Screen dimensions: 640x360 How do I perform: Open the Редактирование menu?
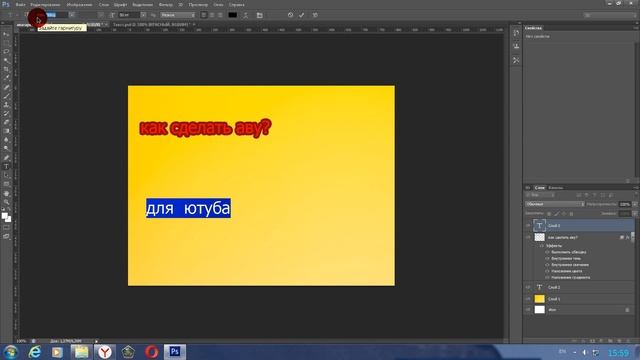tap(45, 4)
